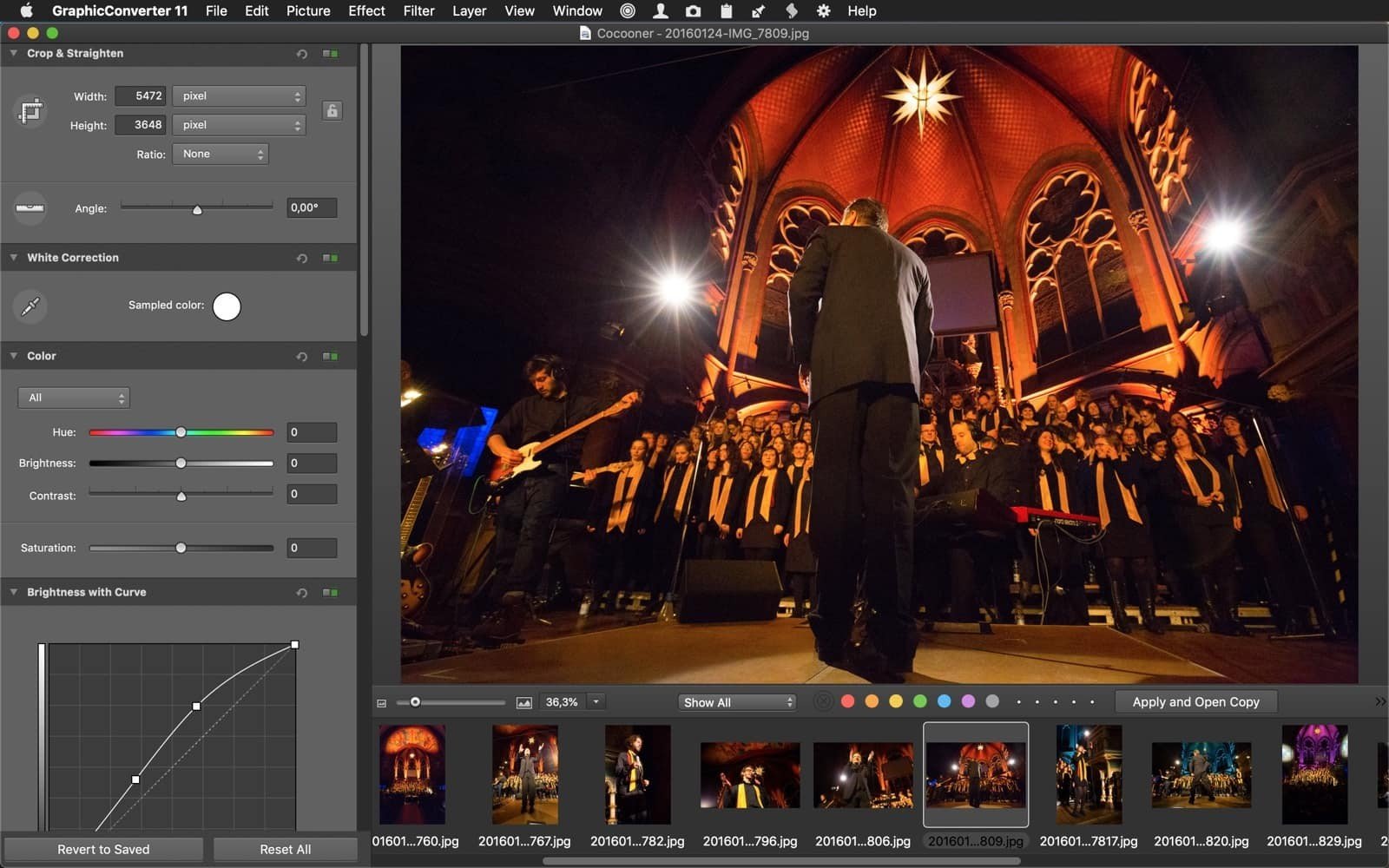
Task: Select the crop tool icon
Action: tap(30, 111)
